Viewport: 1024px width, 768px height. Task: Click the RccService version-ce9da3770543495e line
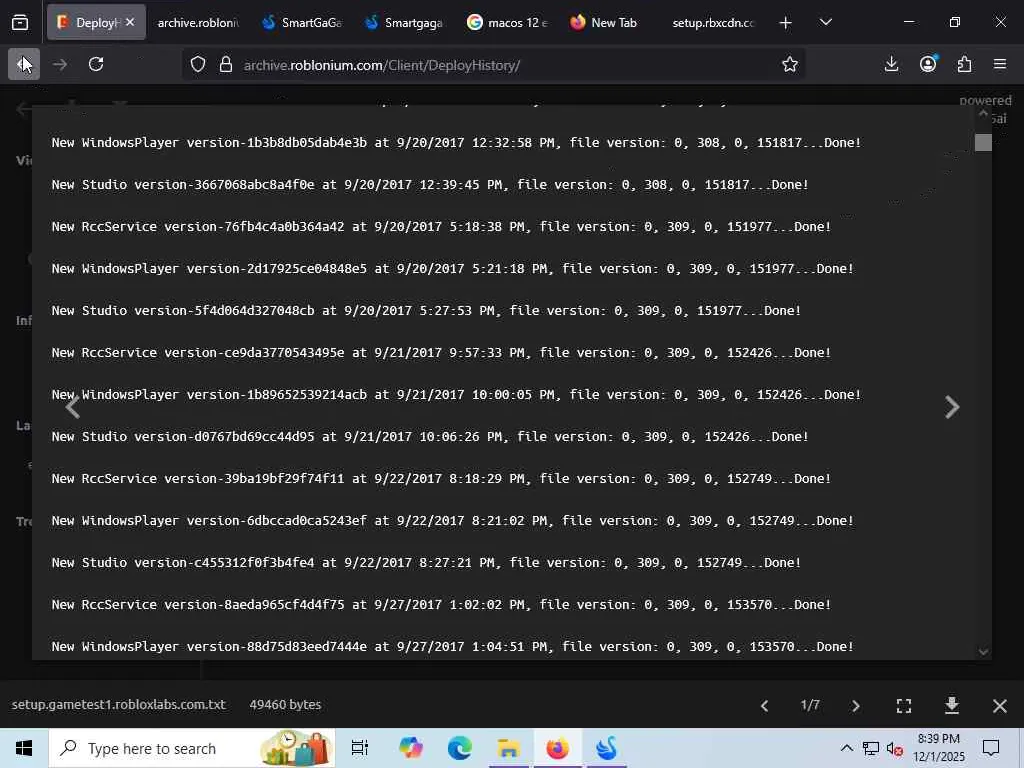pyautogui.click(x=441, y=353)
